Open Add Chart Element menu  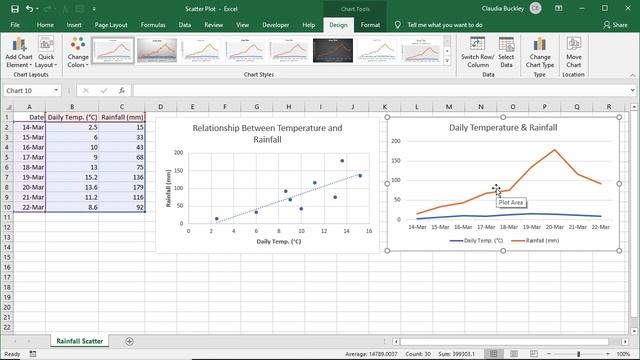coord(19,53)
